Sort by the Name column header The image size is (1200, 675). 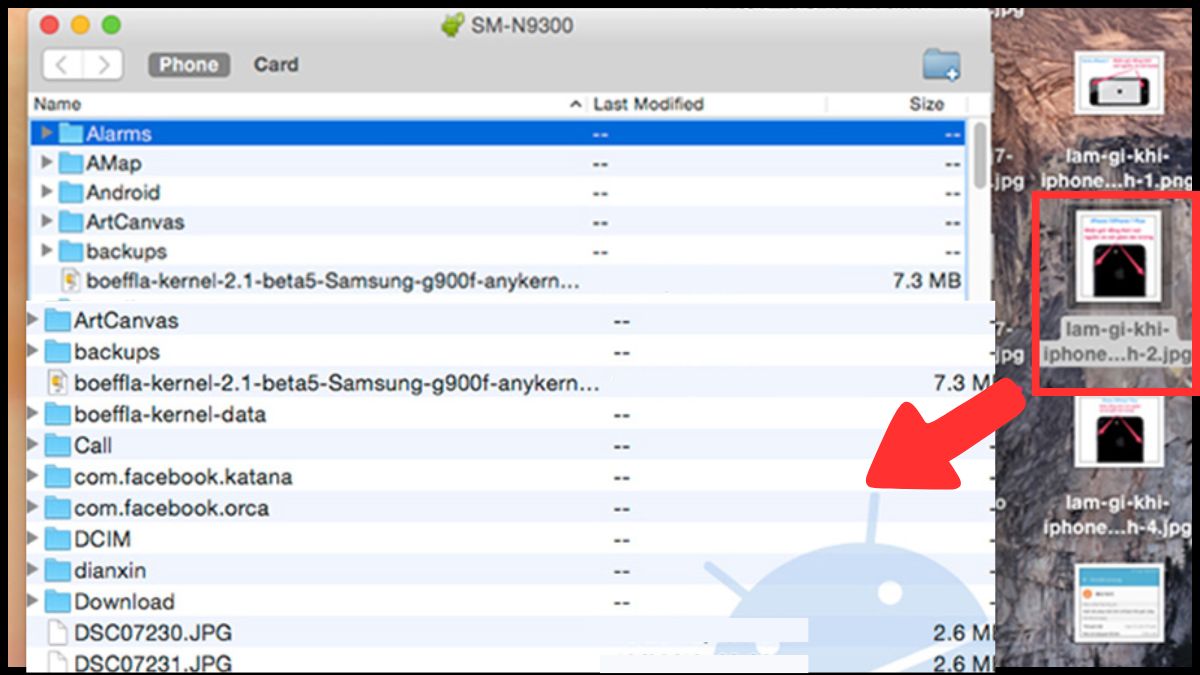(x=57, y=104)
